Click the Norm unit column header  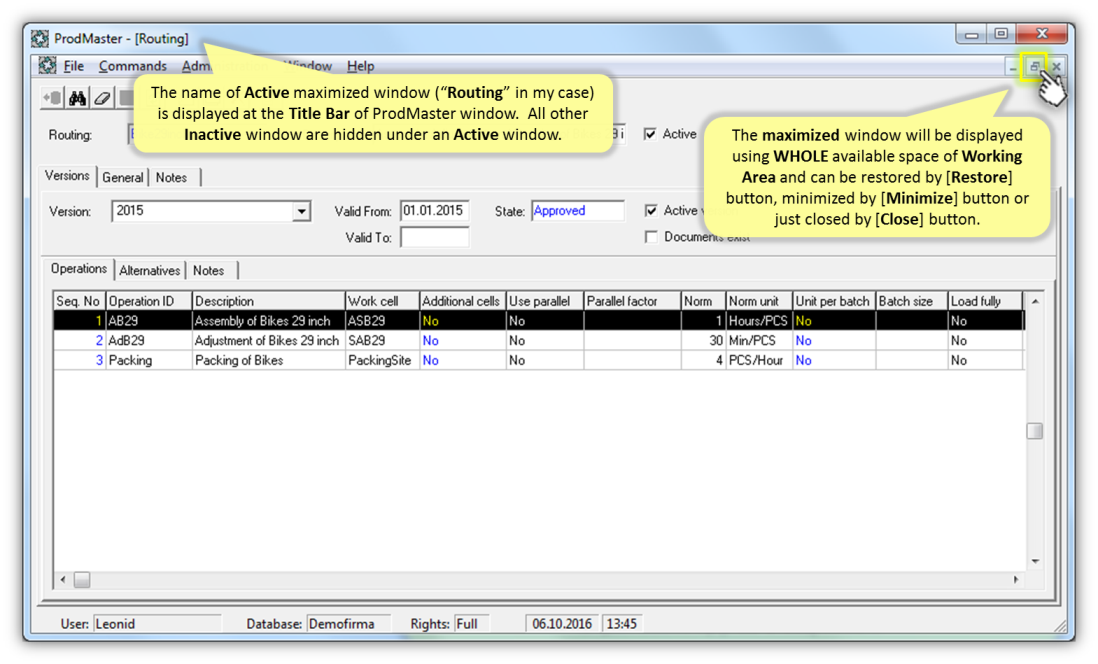click(x=758, y=301)
